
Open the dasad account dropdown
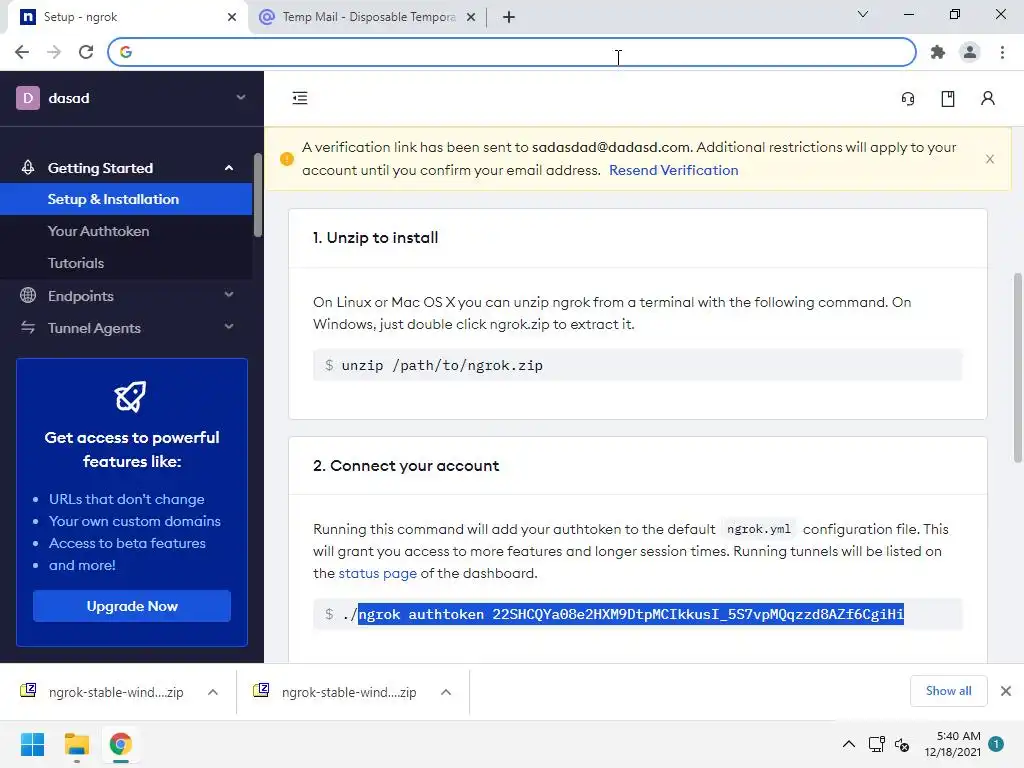pyautogui.click(x=240, y=97)
